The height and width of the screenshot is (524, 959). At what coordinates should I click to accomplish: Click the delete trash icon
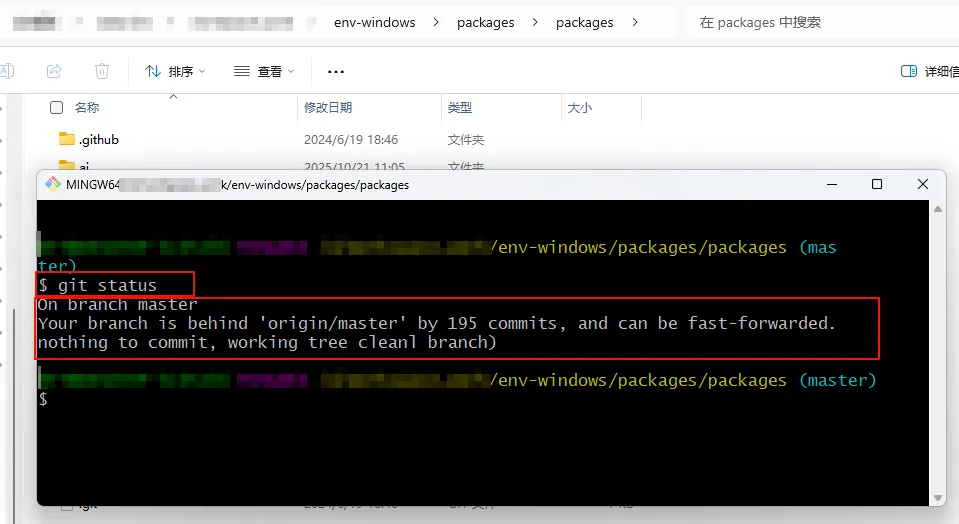tap(102, 71)
